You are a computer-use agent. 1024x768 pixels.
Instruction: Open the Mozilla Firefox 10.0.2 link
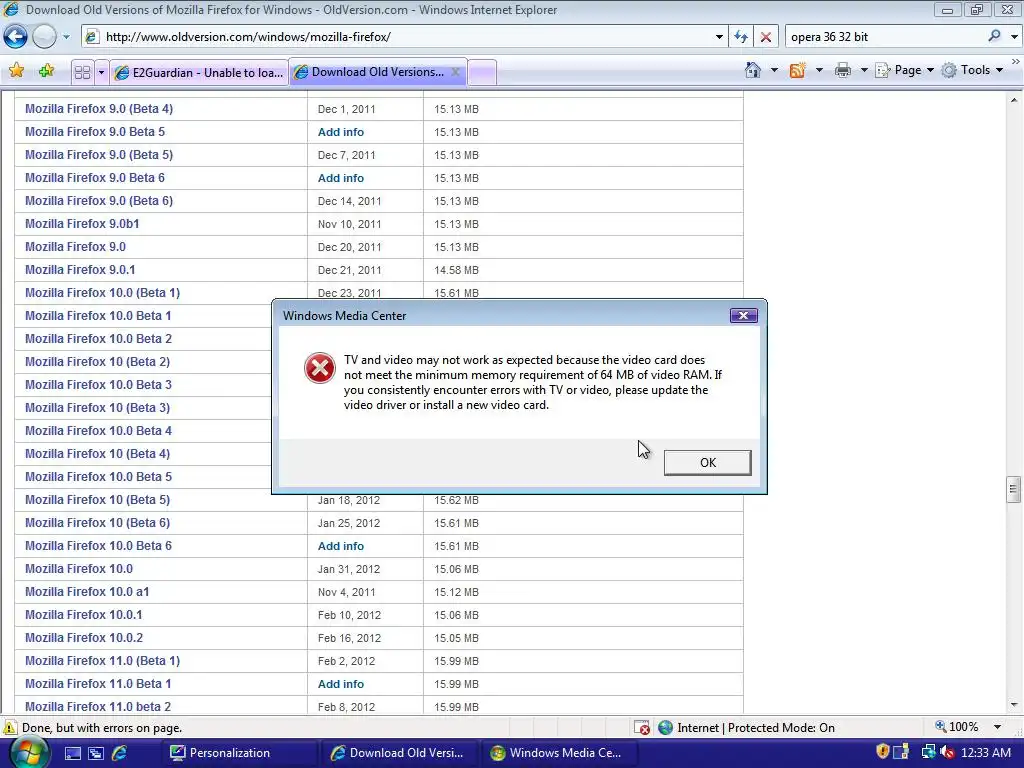click(84, 637)
